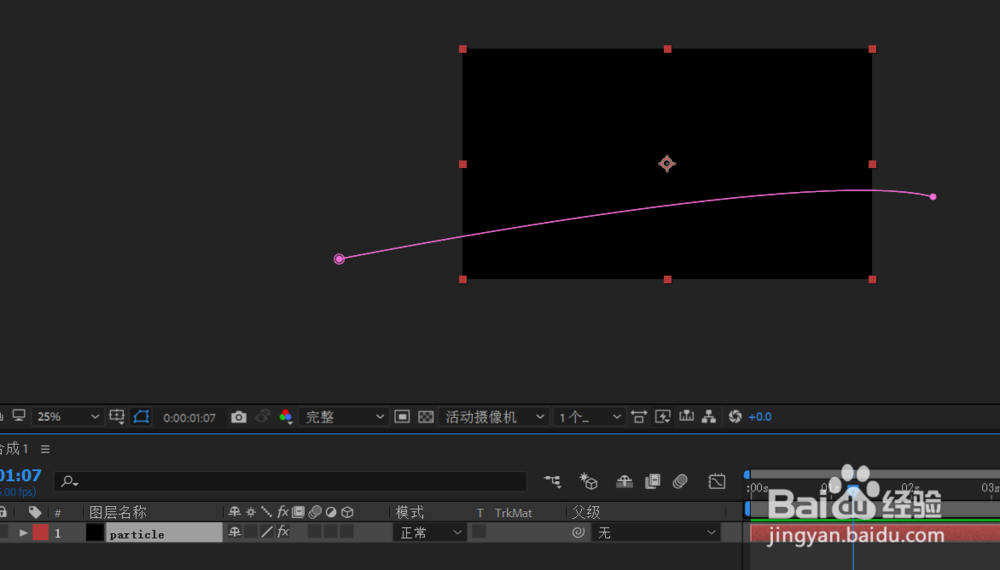Toggle mask and shape path visibility
Screen dimensions: 1000x570
click(x=141, y=416)
